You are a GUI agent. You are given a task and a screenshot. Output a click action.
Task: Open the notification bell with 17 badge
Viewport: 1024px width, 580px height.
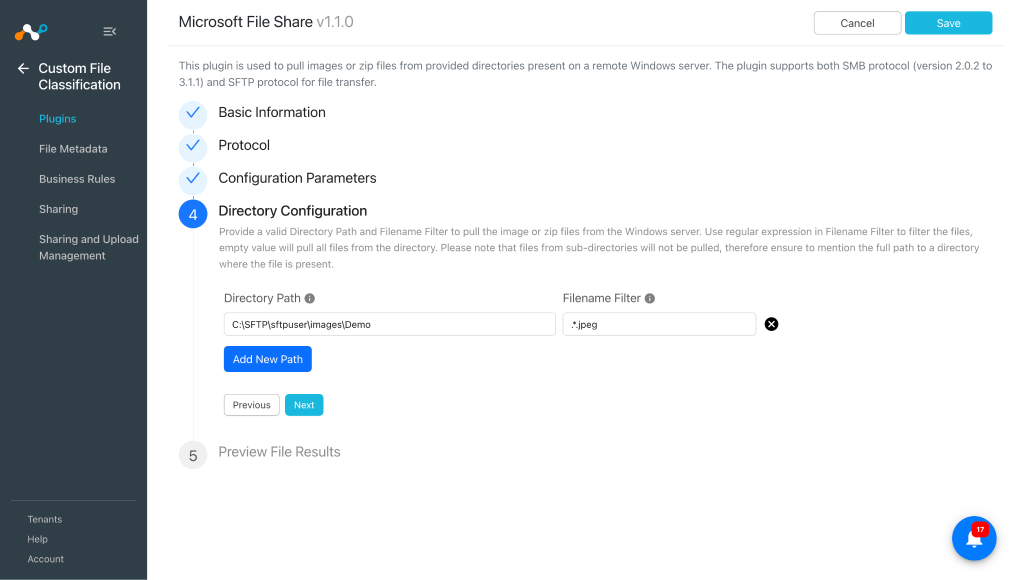pos(974,538)
